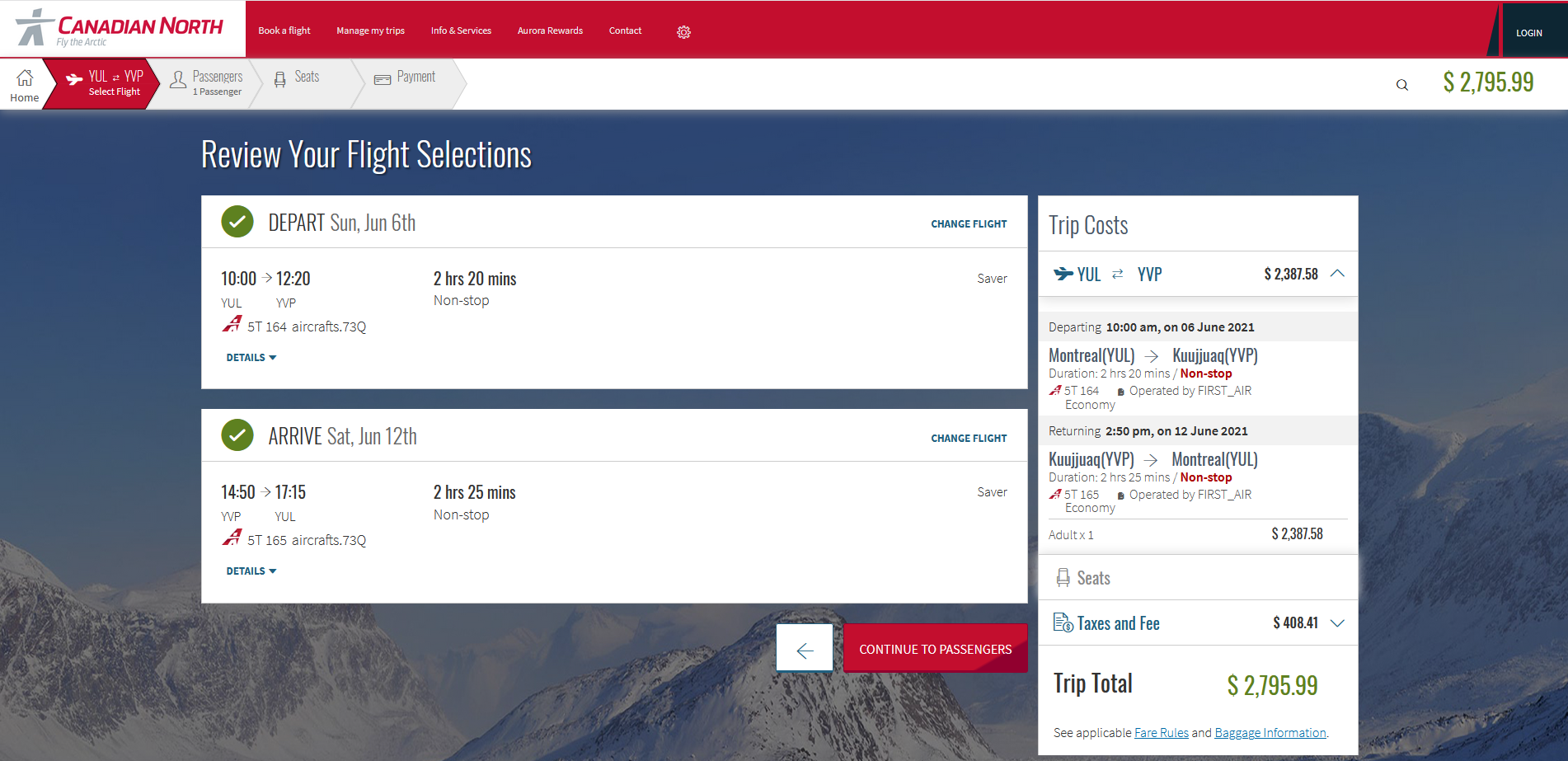Click the Returning 2:50 pm date row
Screen dimensions: 1568x761
coord(1198,431)
